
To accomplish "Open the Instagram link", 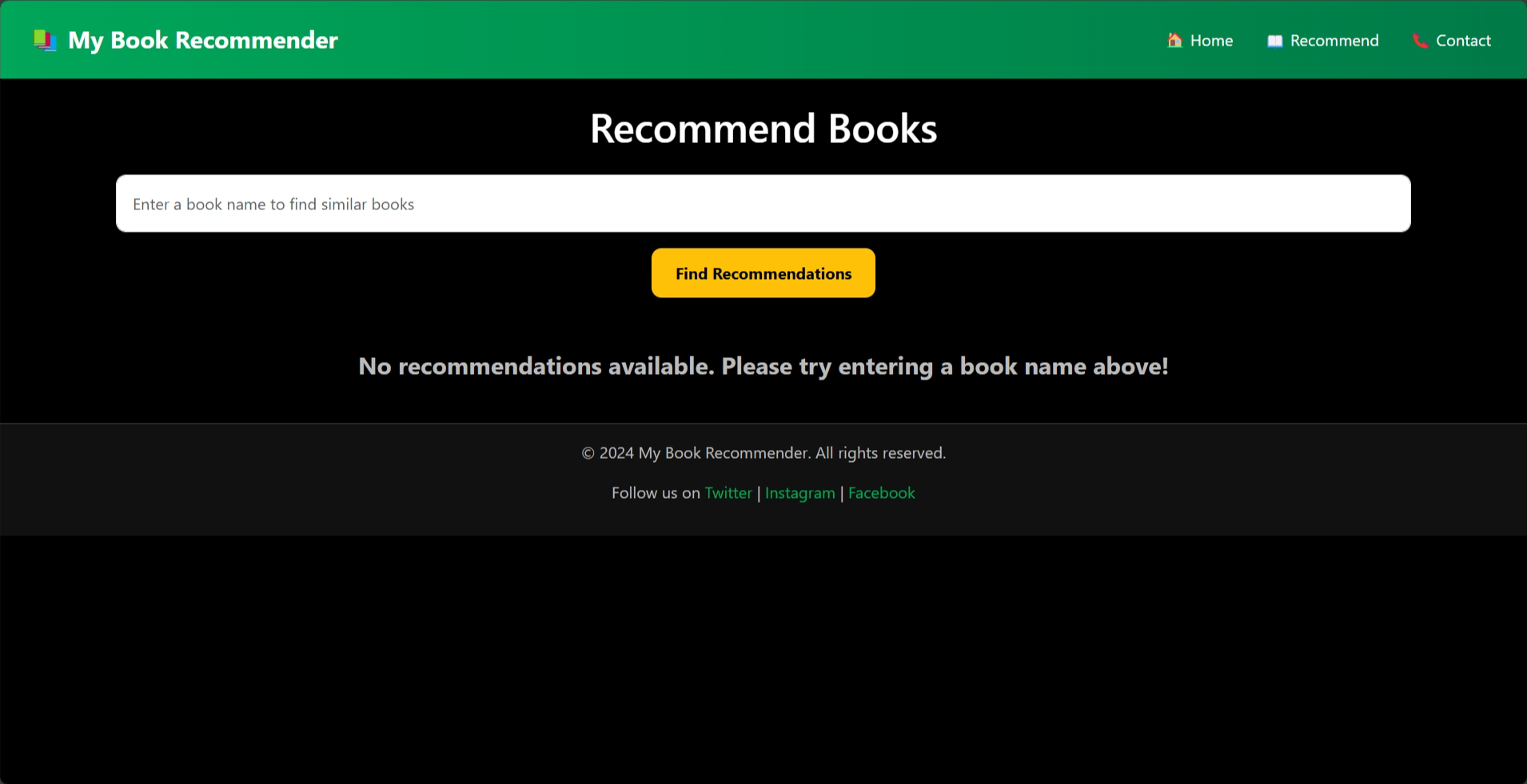I will coord(799,493).
